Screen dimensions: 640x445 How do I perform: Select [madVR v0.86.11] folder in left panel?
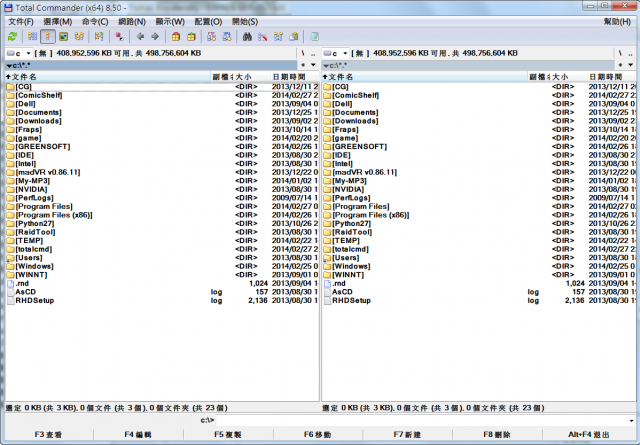[162, 172]
